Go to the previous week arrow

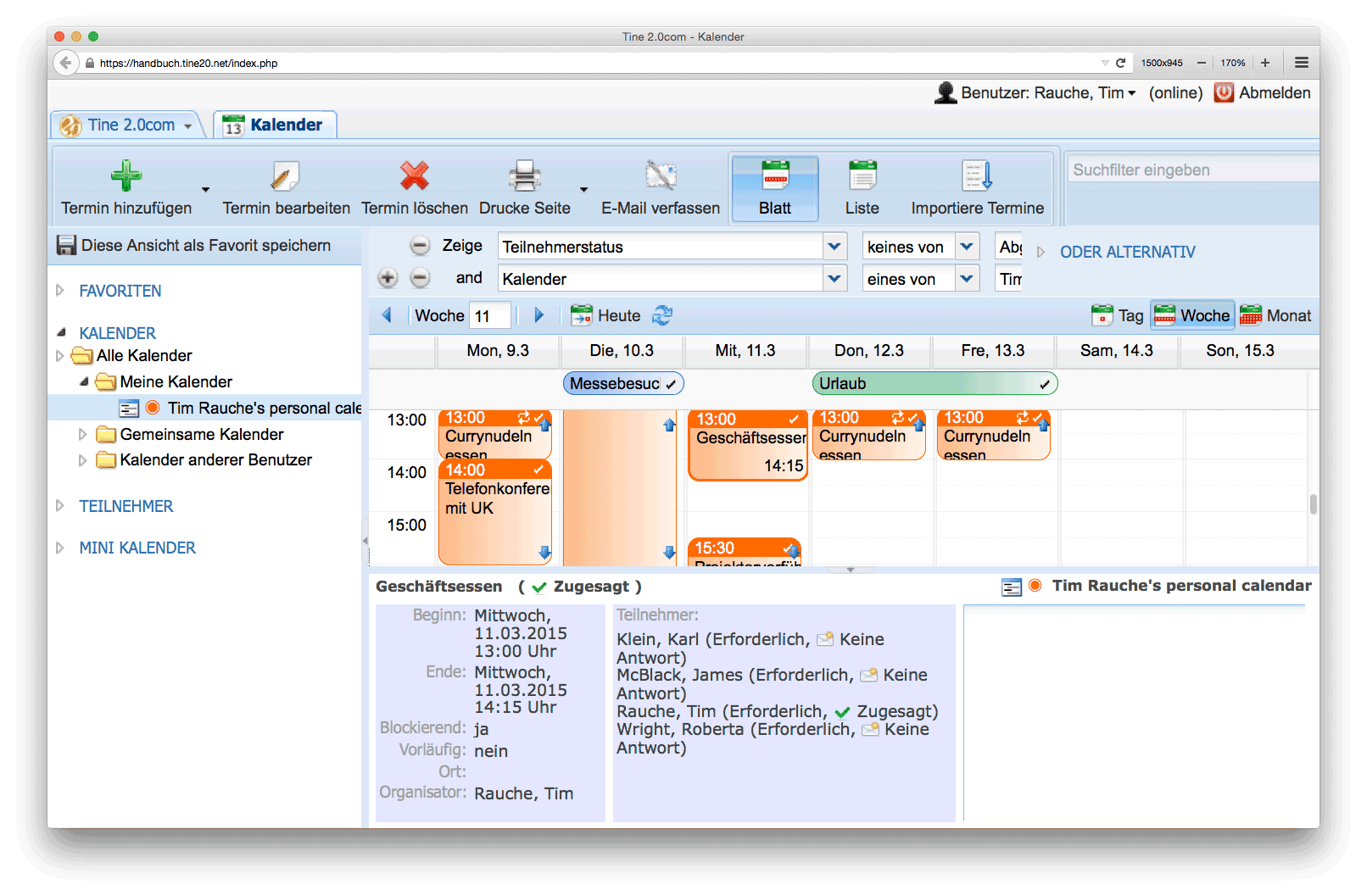pos(387,315)
